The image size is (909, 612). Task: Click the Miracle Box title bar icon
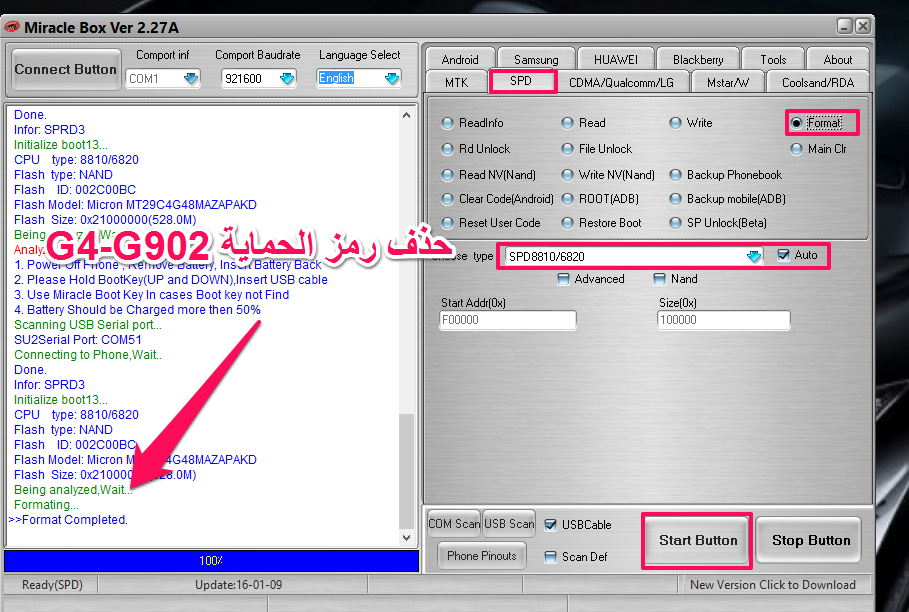tap(12, 27)
